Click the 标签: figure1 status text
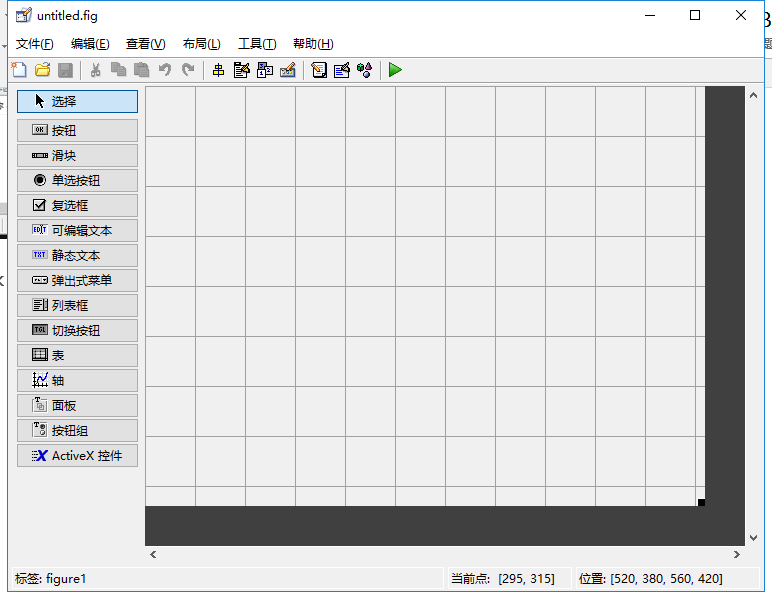The image size is (772, 599). [51, 579]
